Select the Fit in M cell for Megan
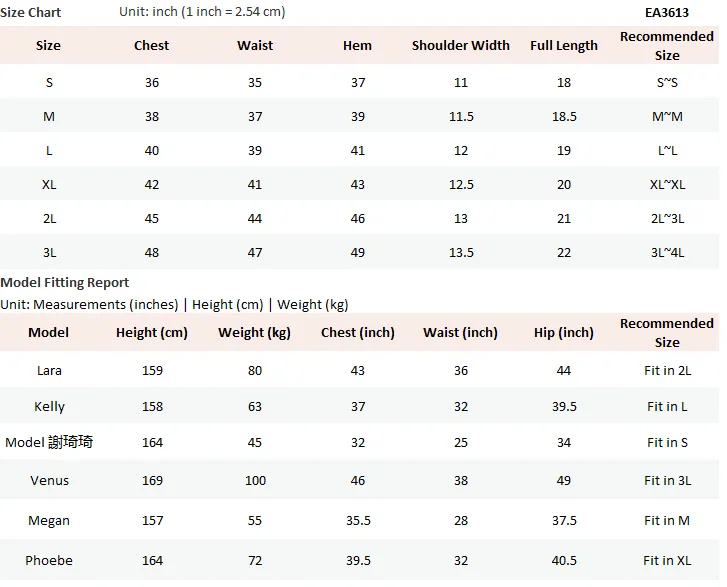The width and height of the screenshot is (727, 587). (x=667, y=521)
